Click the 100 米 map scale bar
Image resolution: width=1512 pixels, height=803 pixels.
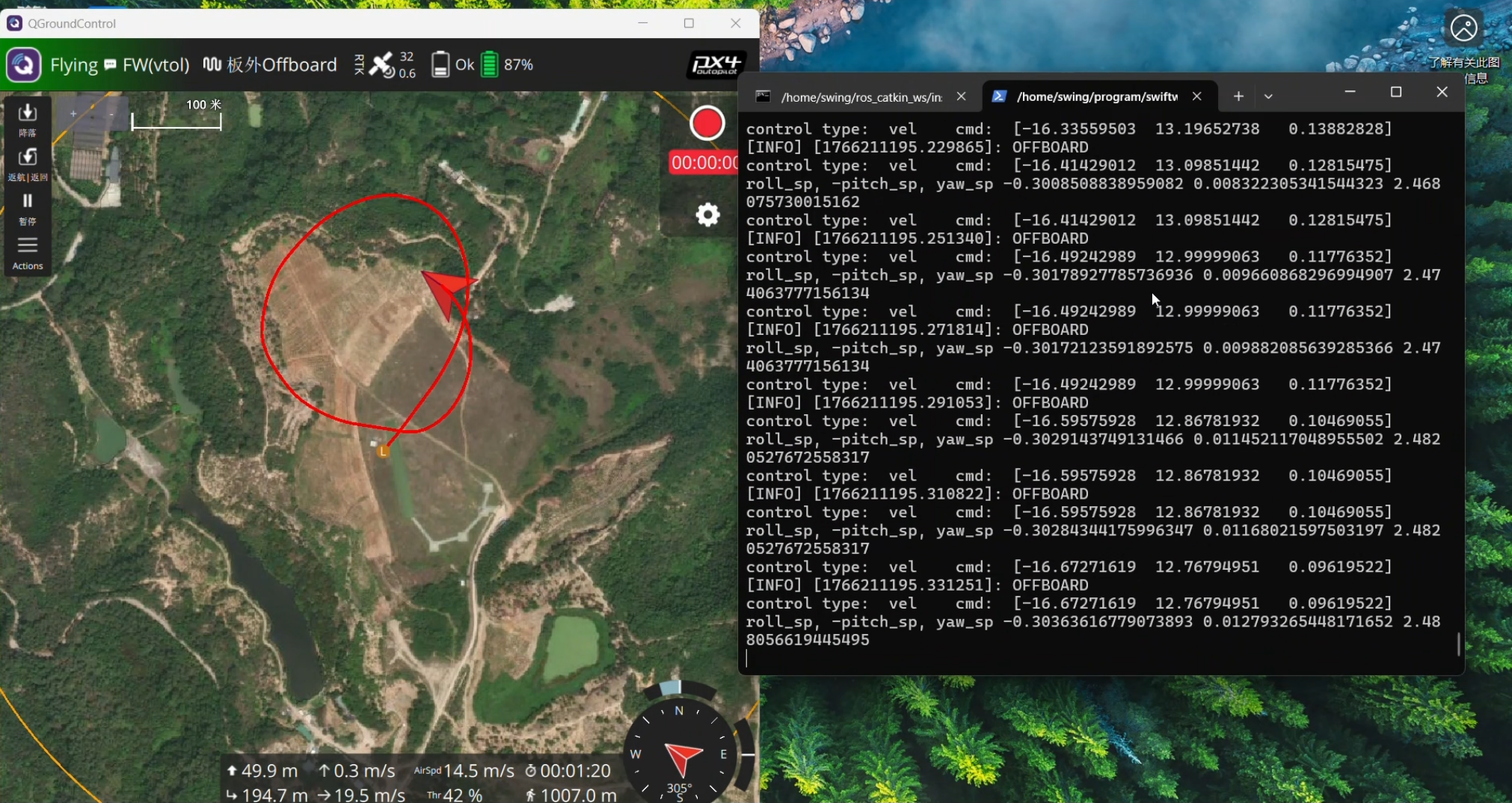coord(176,114)
